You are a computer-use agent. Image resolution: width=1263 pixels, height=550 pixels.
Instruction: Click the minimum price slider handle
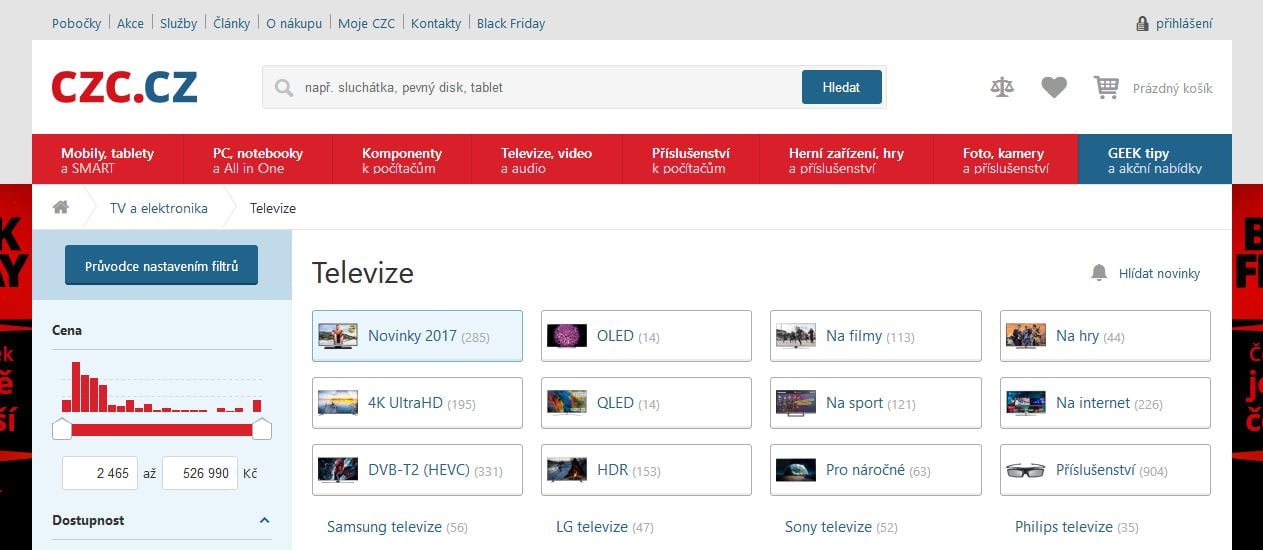(62, 429)
